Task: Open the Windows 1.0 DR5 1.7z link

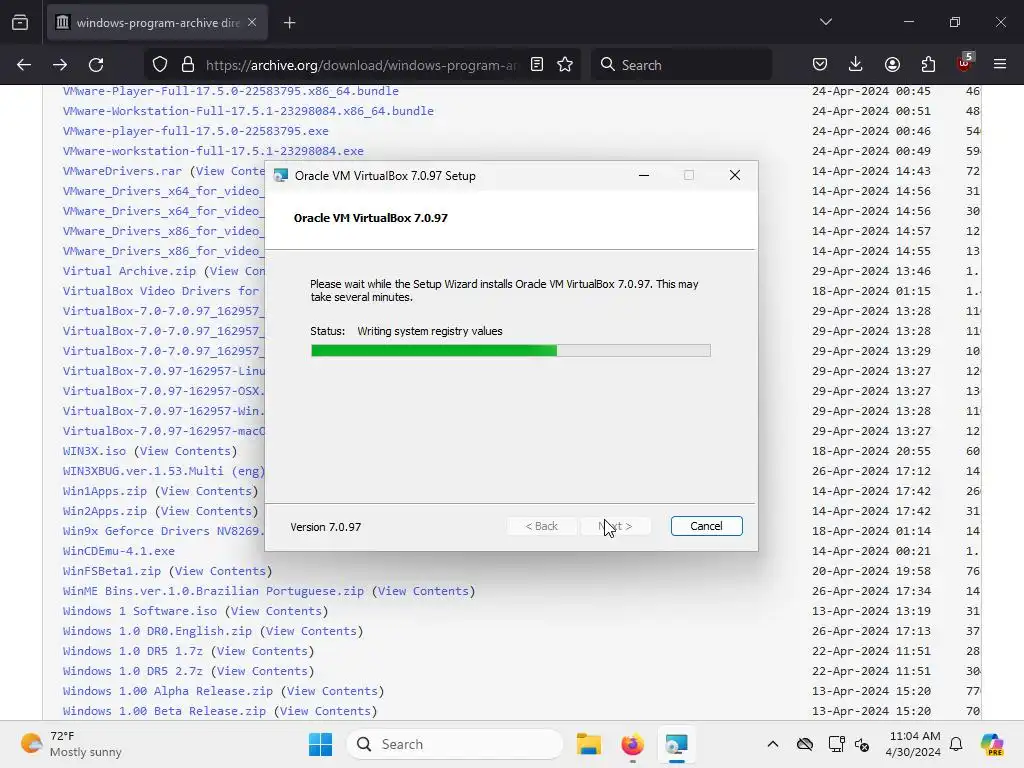Action: coord(133,651)
